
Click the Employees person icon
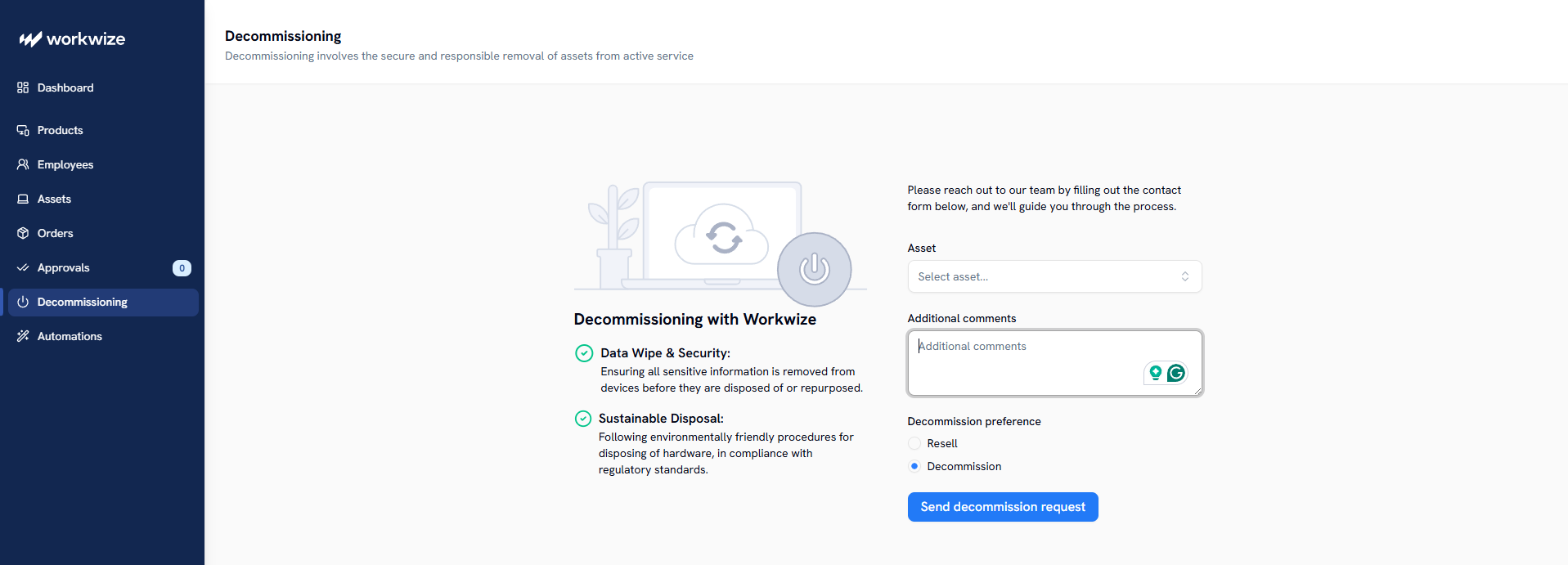coord(23,164)
